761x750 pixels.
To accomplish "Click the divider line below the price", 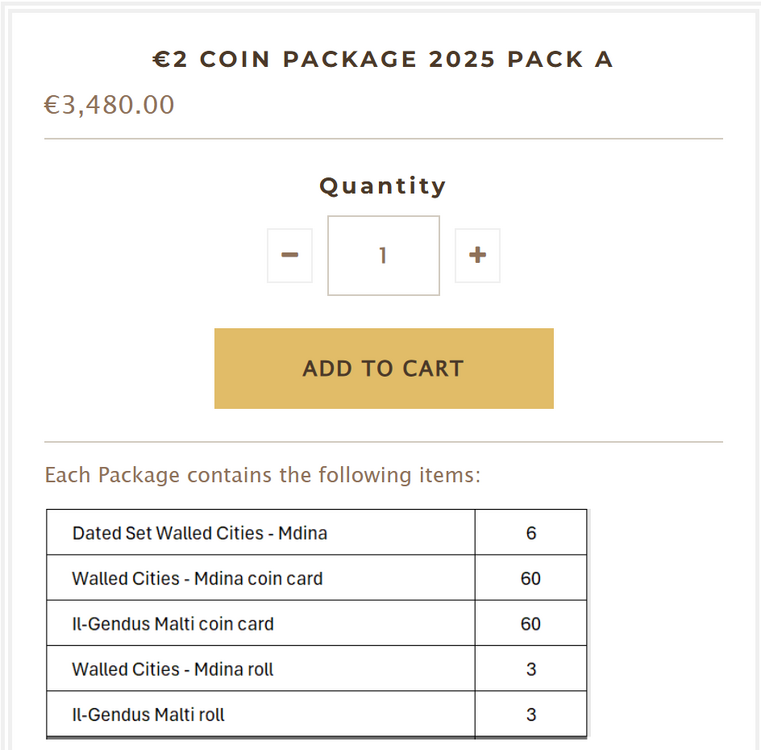I will pyautogui.click(x=383, y=139).
